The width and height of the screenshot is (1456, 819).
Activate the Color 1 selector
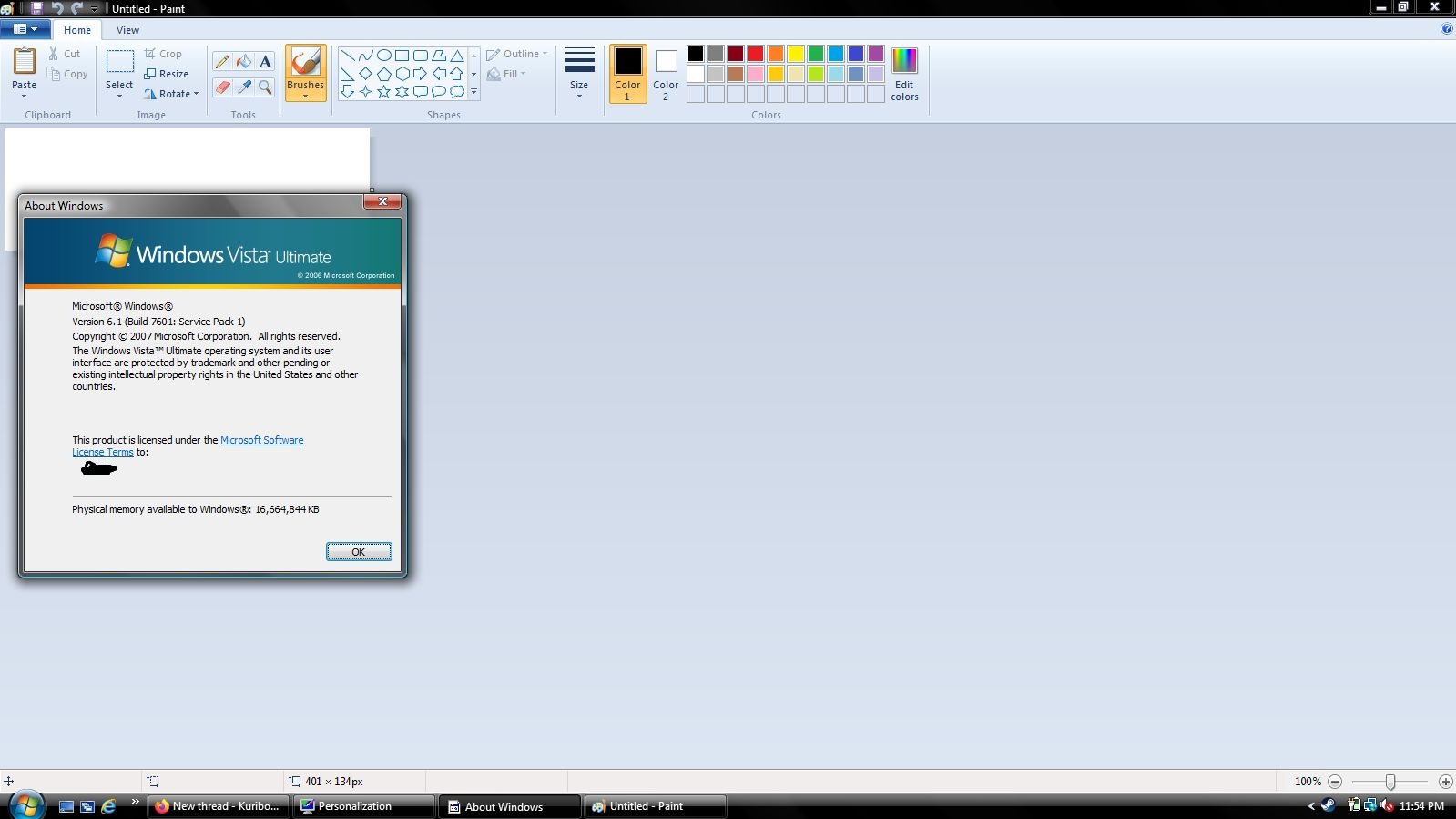tap(627, 74)
